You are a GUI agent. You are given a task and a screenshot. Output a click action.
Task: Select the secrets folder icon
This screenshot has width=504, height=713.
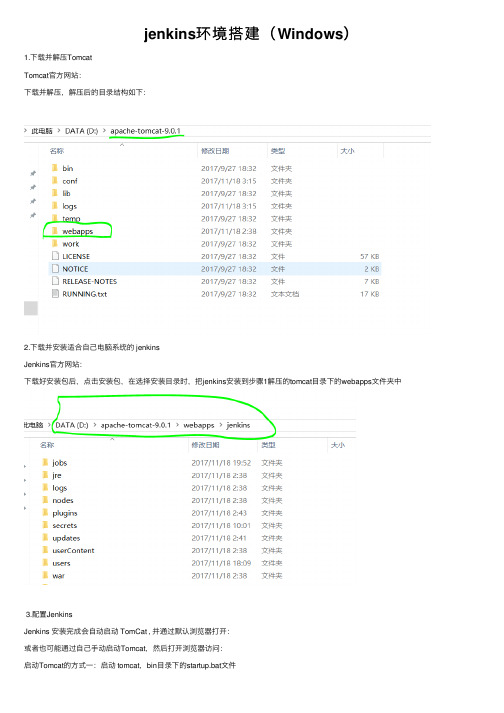coord(45,525)
